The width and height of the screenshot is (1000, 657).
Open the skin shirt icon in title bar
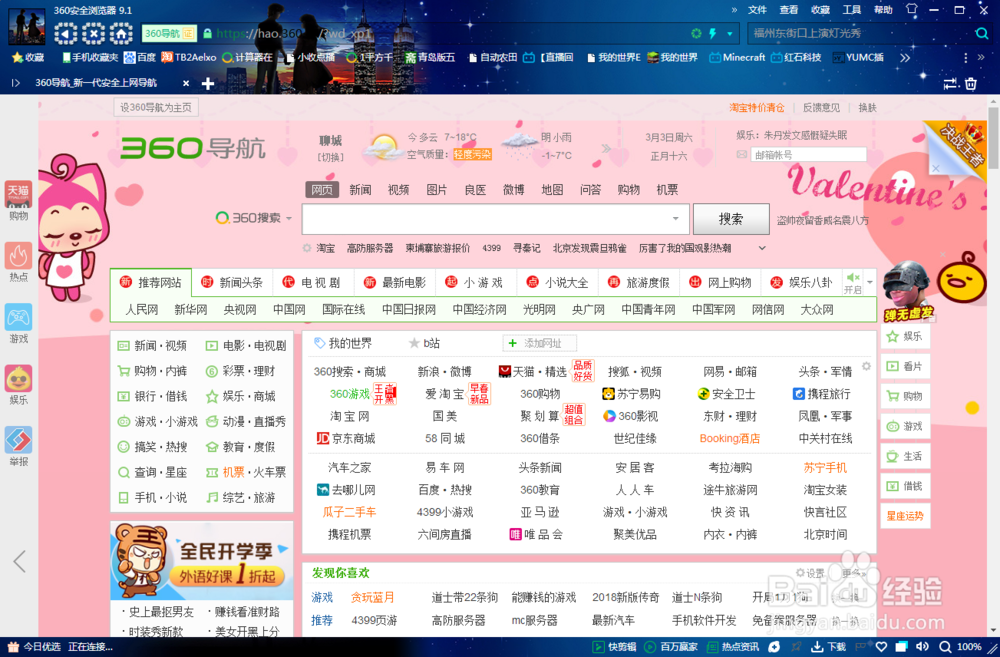911,10
